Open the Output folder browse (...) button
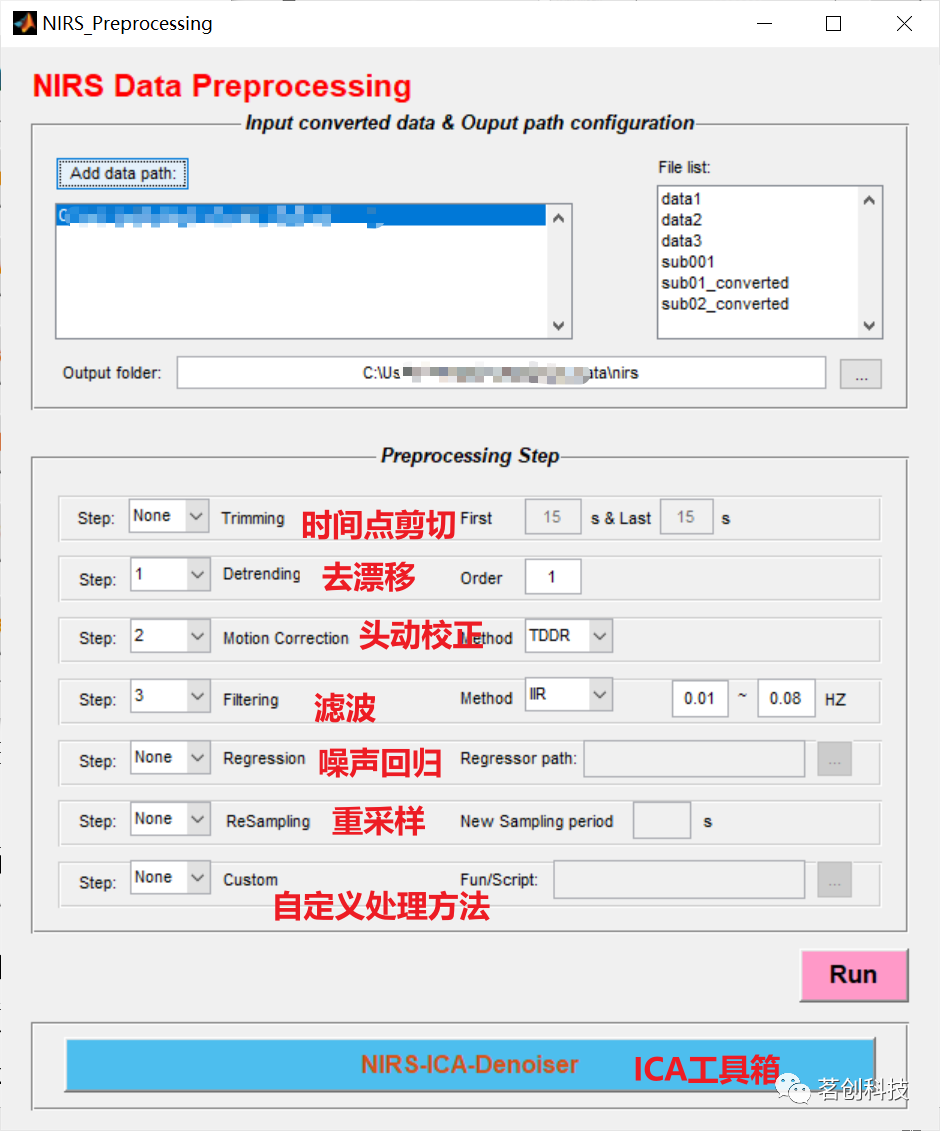Viewport: 940px width, 1131px height. click(860, 373)
